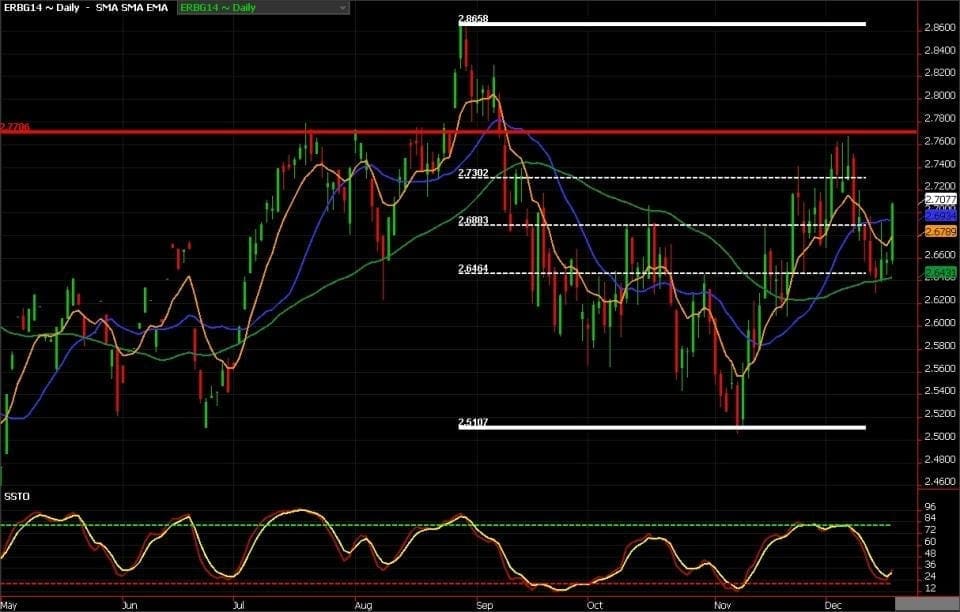The width and height of the screenshot is (960, 612).
Task: Click the green moving average price tag
Action: [x=940, y=272]
